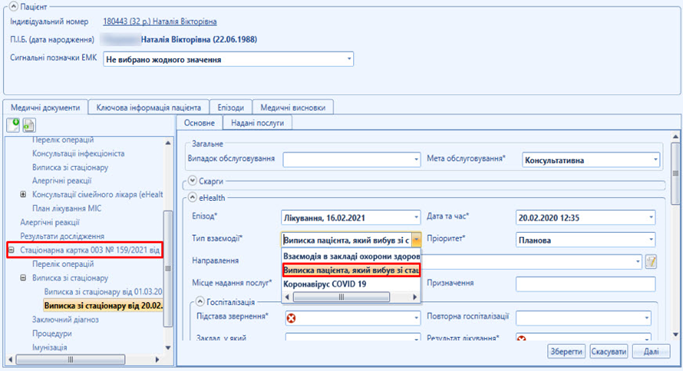Image resolution: width=683 pixels, height=371 pixels.
Task: Select Перелік операцій under Стаціонарна картка
Action: click(63, 264)
